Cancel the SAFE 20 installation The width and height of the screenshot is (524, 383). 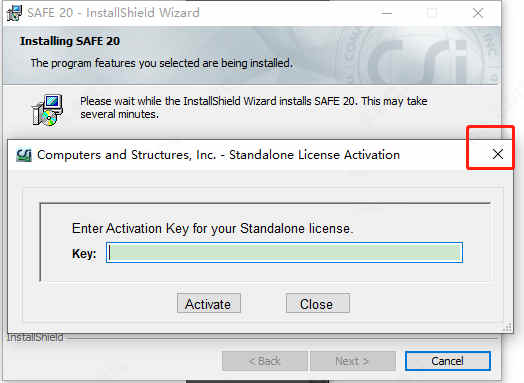click(x=448, y=361)
